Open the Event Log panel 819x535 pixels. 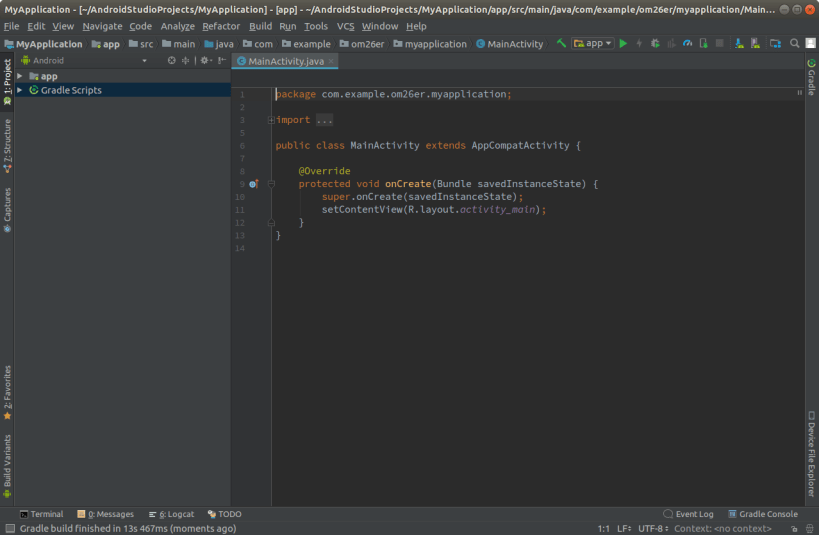coord(688,514)
